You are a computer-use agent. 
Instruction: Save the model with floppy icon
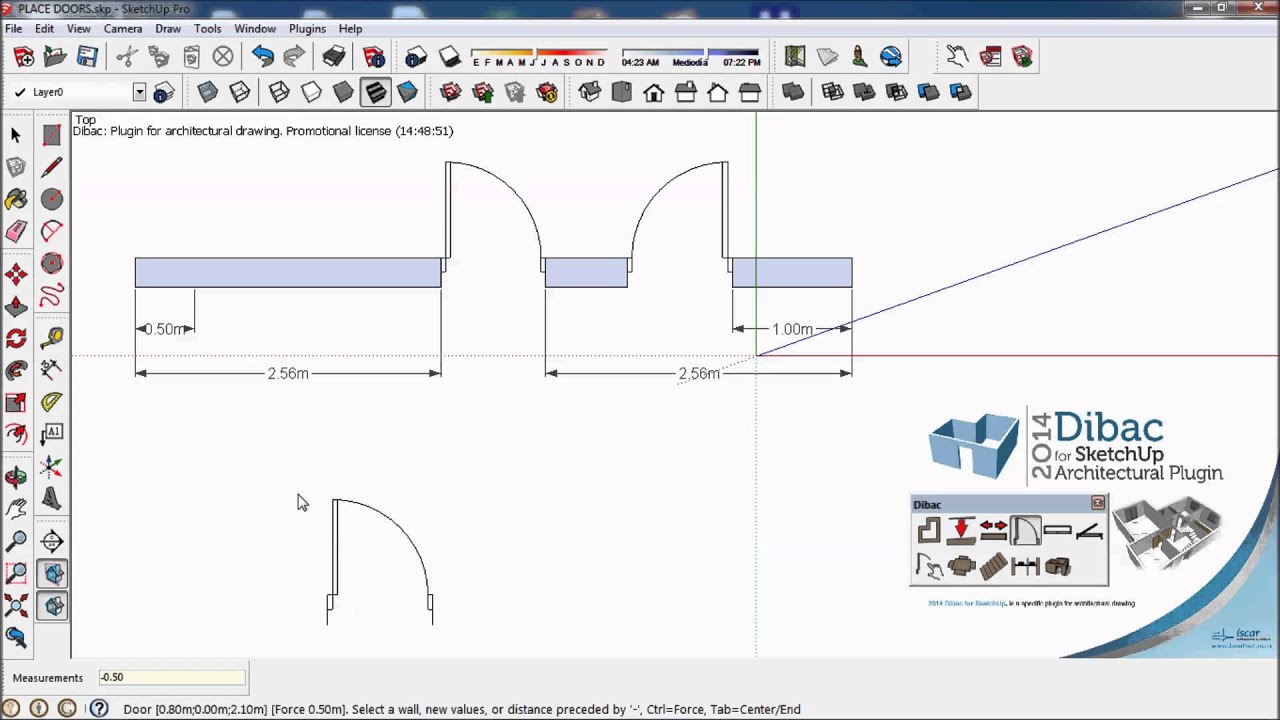(x=87, y=57)
